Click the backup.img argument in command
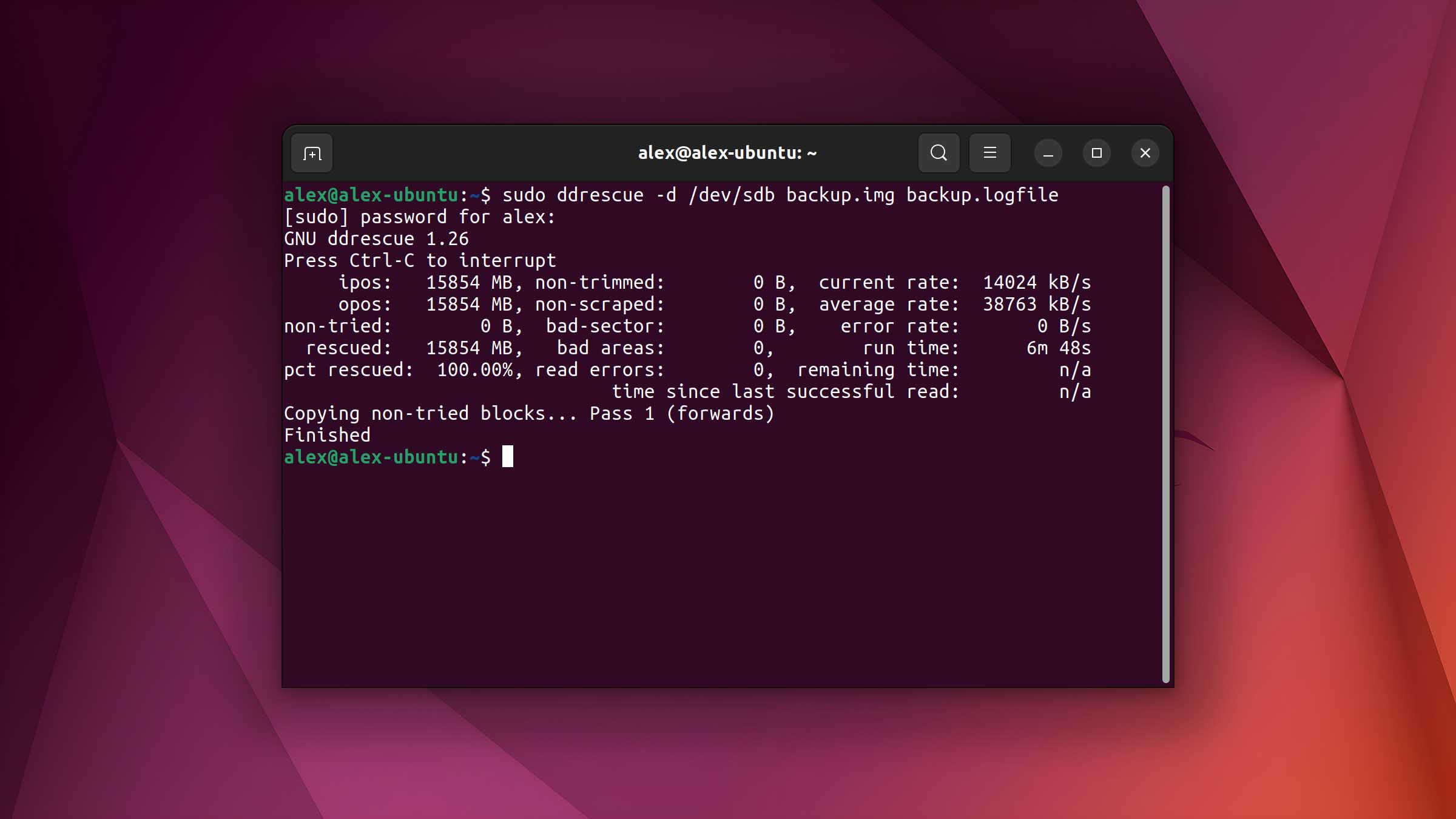Screen dimensions: 1456x819 click(840, 195)
